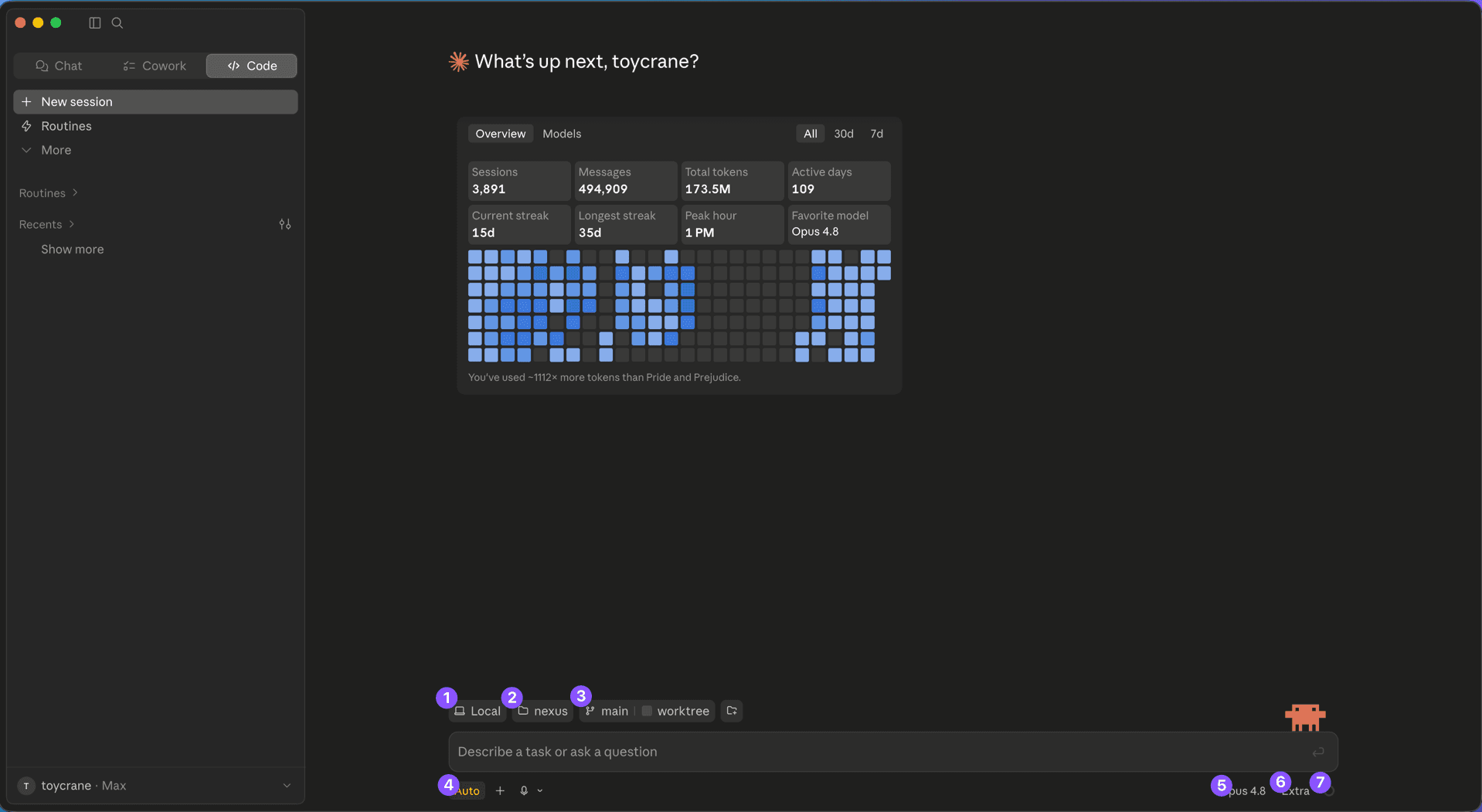Select the 30d time range
Screen dimensions: 1482x812
pyautogui.click(x=844, y=134)
